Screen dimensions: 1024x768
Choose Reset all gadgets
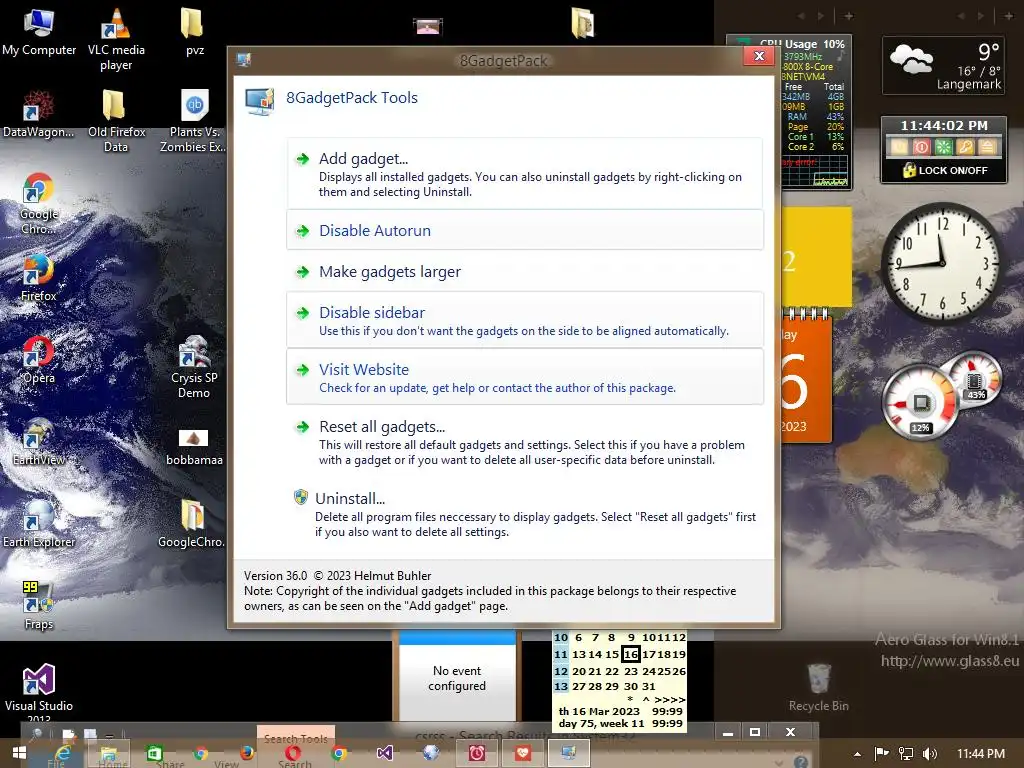(524, 442)
